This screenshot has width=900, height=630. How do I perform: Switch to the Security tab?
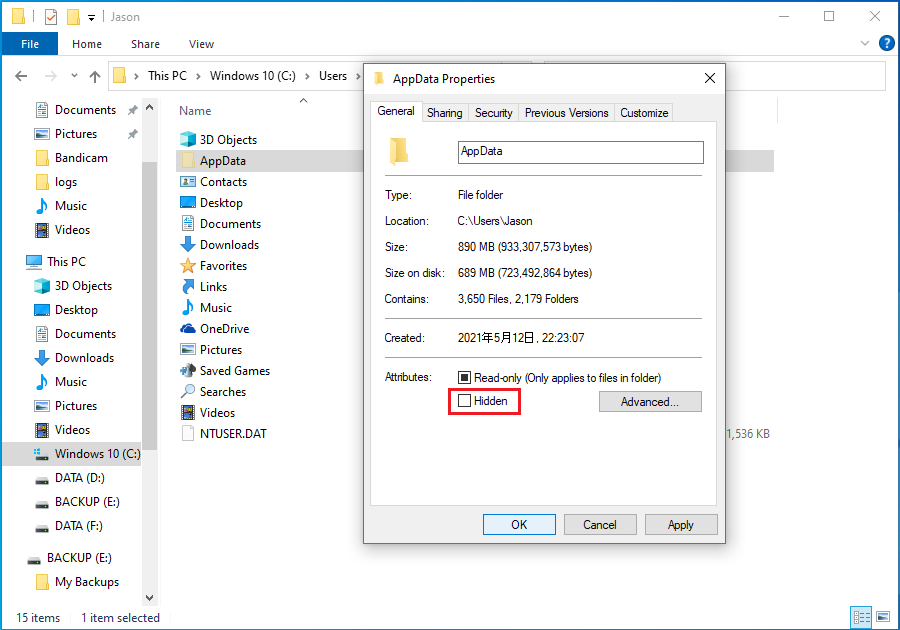pos(493,112)
